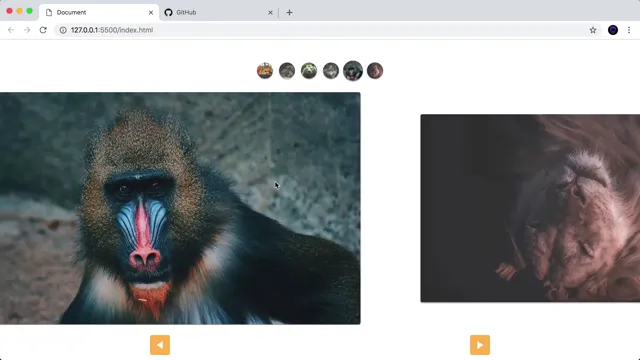Image resolution: width=640 pixels, height=360 pixels.
Task: Close the GitHub tab
Action: click(270, 13)
